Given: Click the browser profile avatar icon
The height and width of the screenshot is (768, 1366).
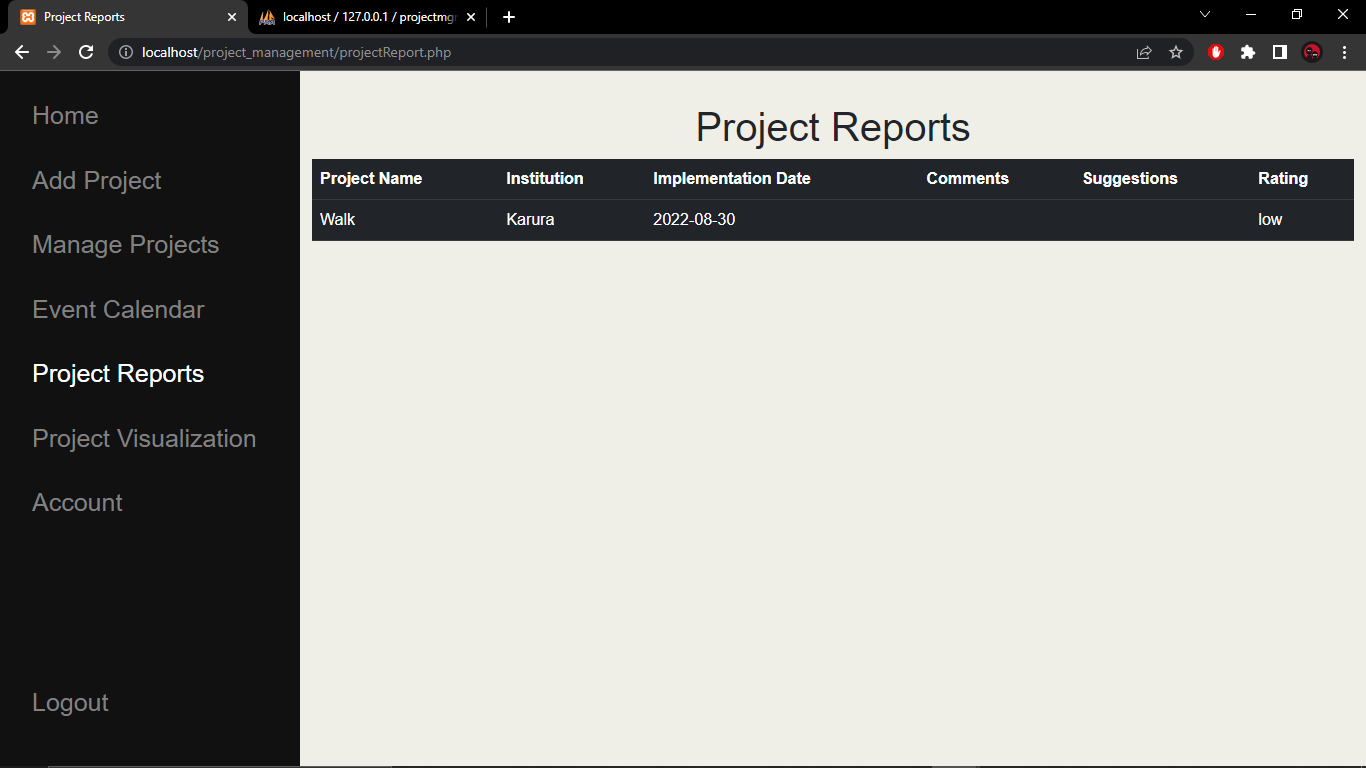Looking at the screenshot, I should coord(1311,52).
